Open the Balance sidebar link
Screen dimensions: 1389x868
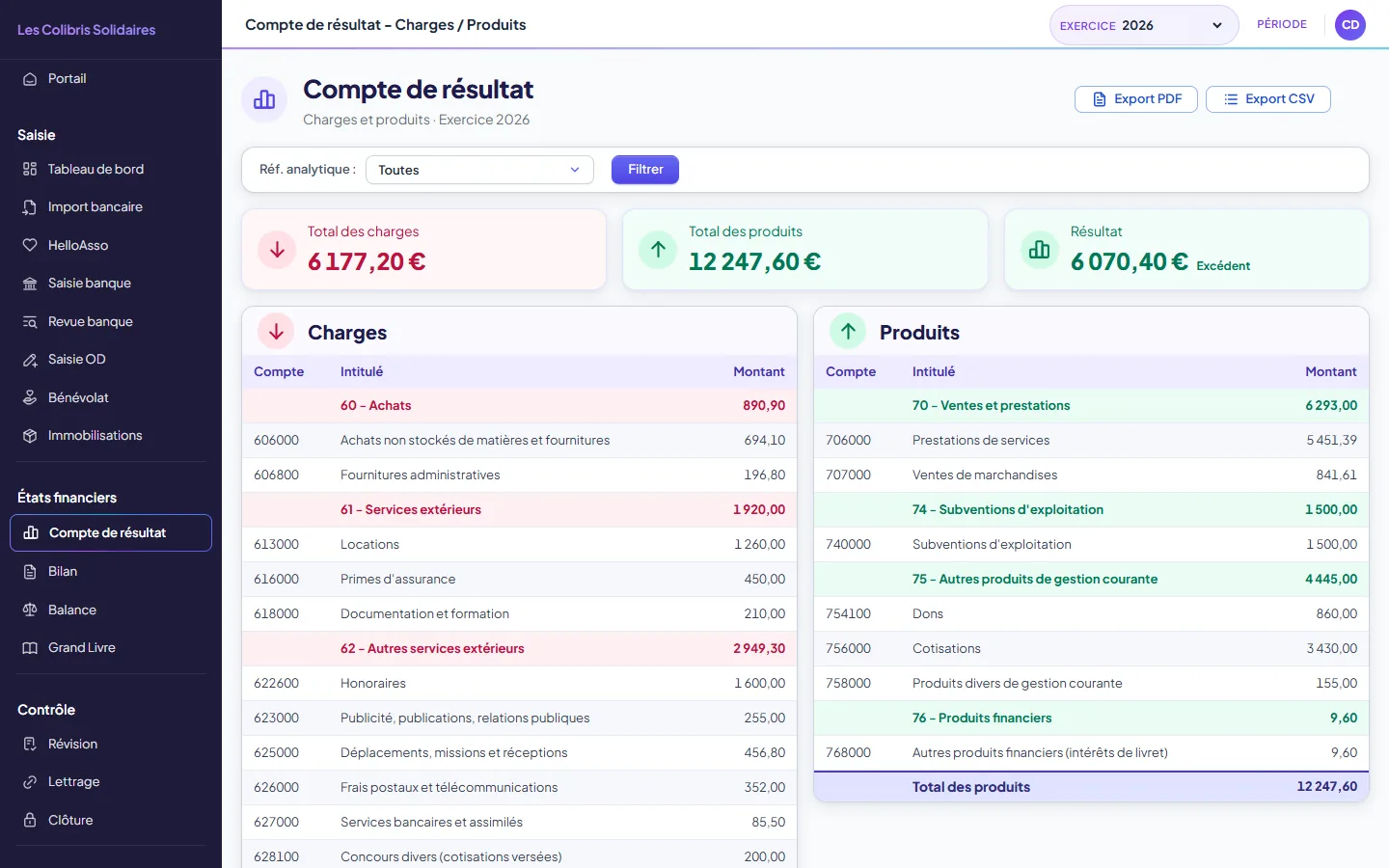[111, 610]
